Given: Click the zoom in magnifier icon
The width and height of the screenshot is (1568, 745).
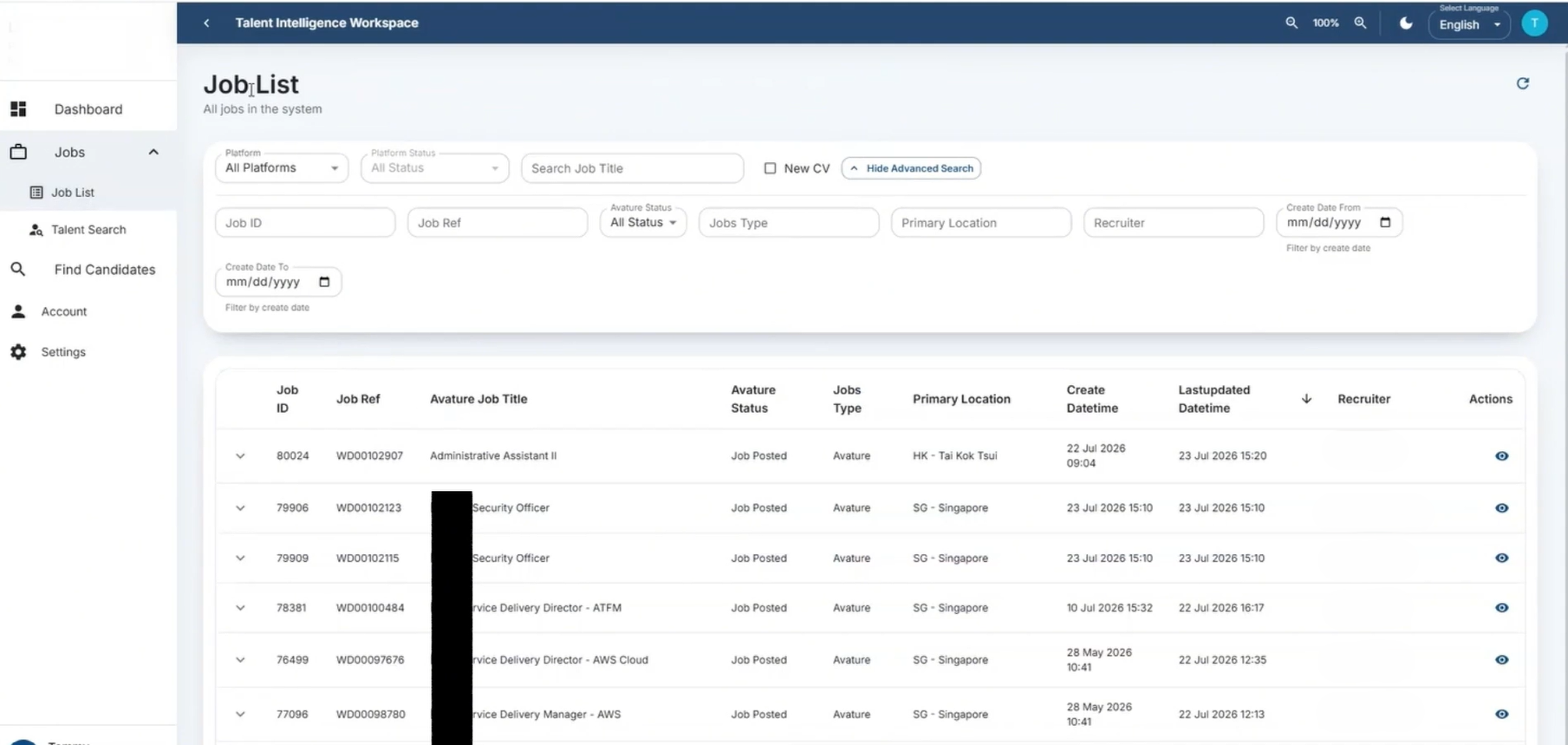Looking at the screenshot, I should point(1360,23).
